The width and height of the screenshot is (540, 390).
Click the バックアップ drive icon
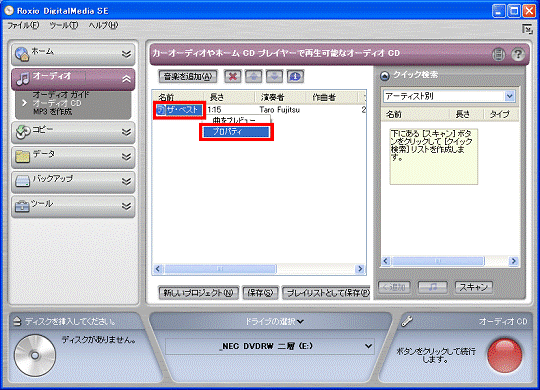23,181
